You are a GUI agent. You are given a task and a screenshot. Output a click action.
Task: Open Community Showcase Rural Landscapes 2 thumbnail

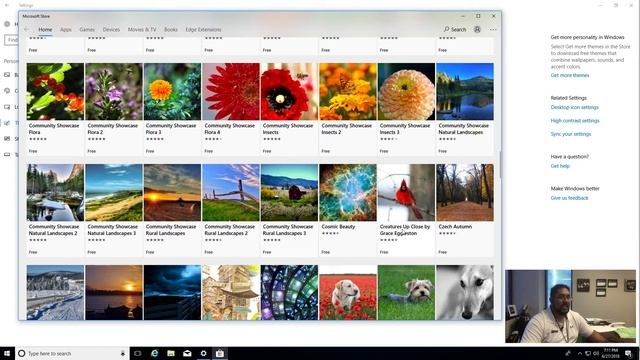pyautogui.click(x=231, y=193)
